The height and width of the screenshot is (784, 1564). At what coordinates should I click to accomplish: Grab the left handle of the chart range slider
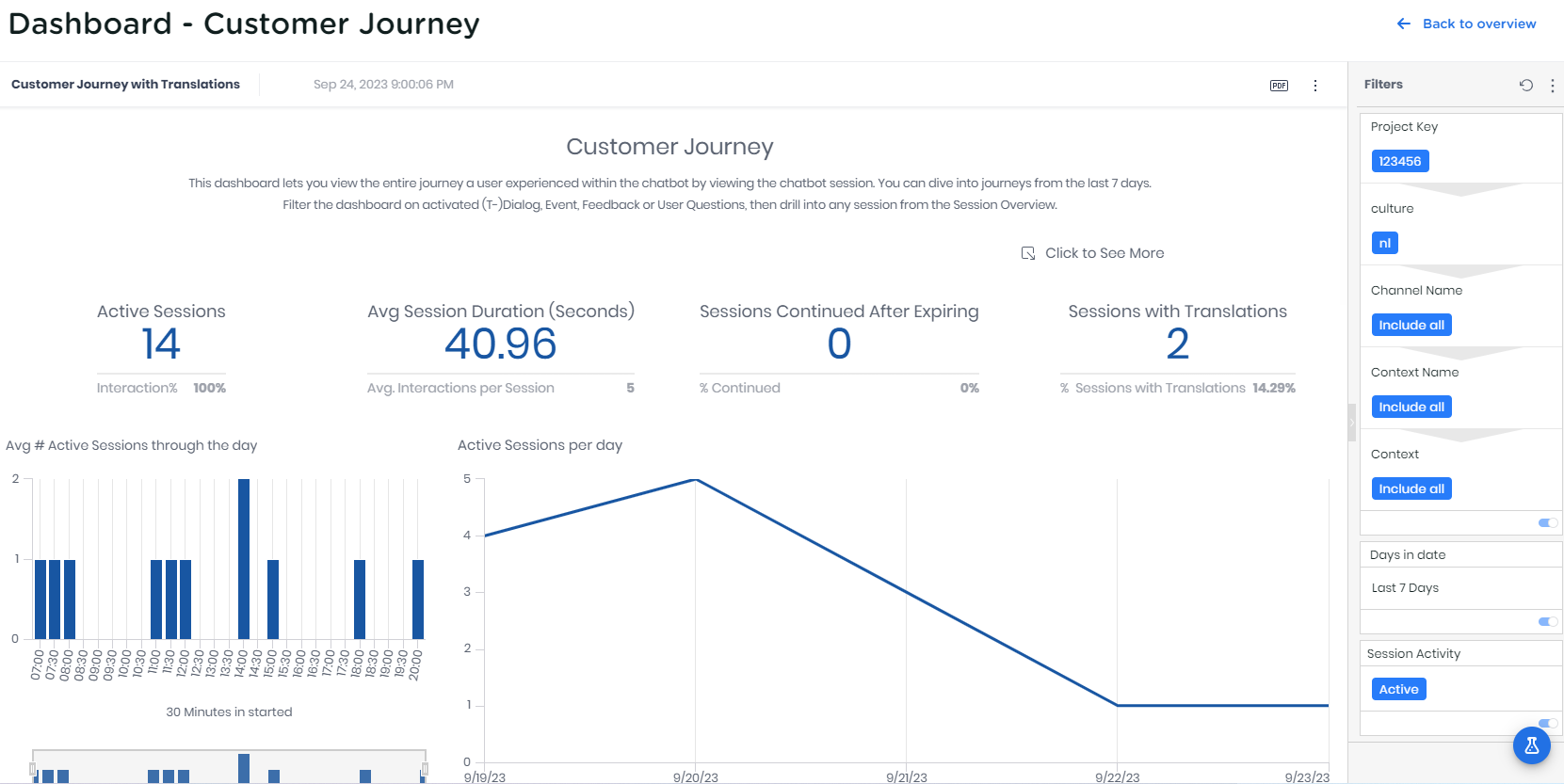point(33,769)
